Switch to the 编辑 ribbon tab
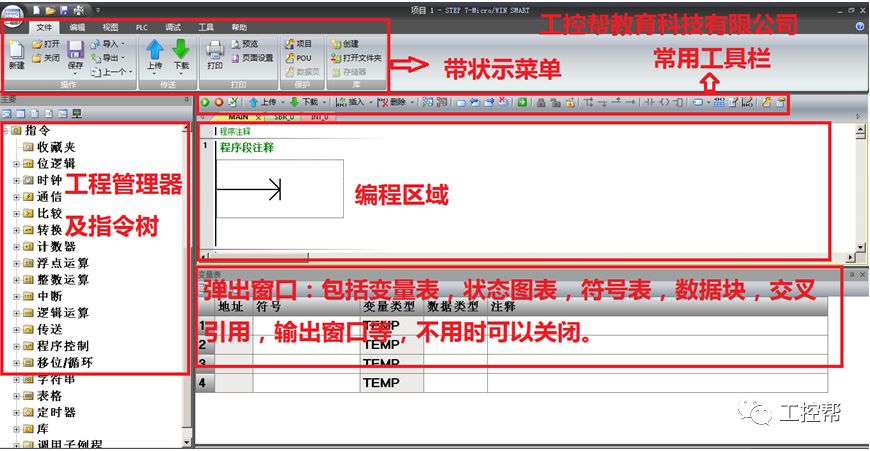Screen dimensions: 870x451 77,27
